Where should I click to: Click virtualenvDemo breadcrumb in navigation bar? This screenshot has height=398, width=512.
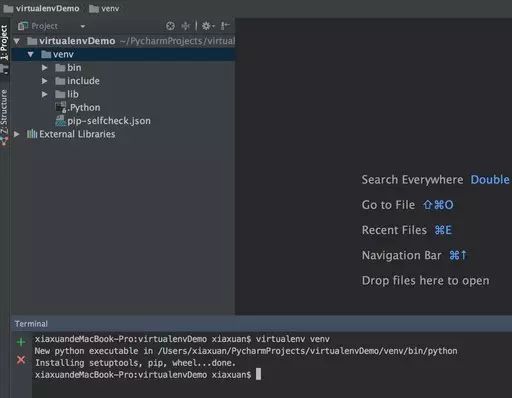point(41,8)
